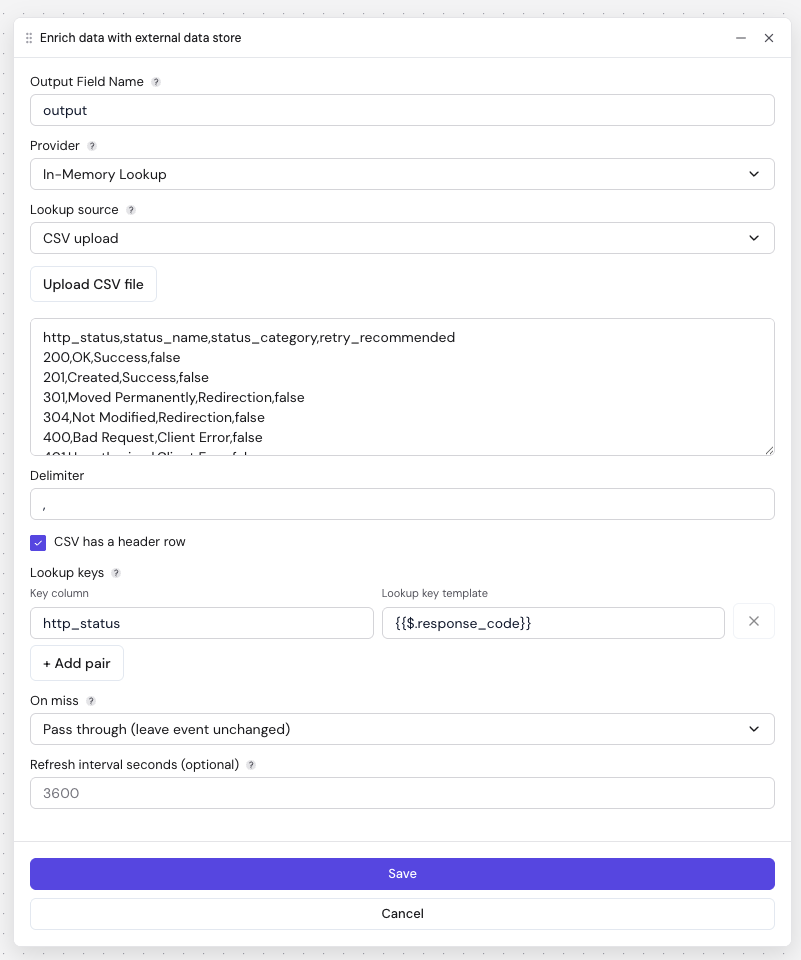This screenshot has height=960, width=801.
Task: Cancel the dialog changes
Action: (x=402, y=913)
